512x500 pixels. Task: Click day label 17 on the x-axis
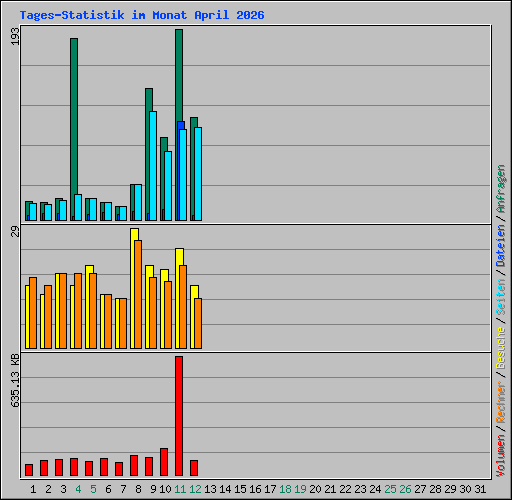(x=270, y=489)
